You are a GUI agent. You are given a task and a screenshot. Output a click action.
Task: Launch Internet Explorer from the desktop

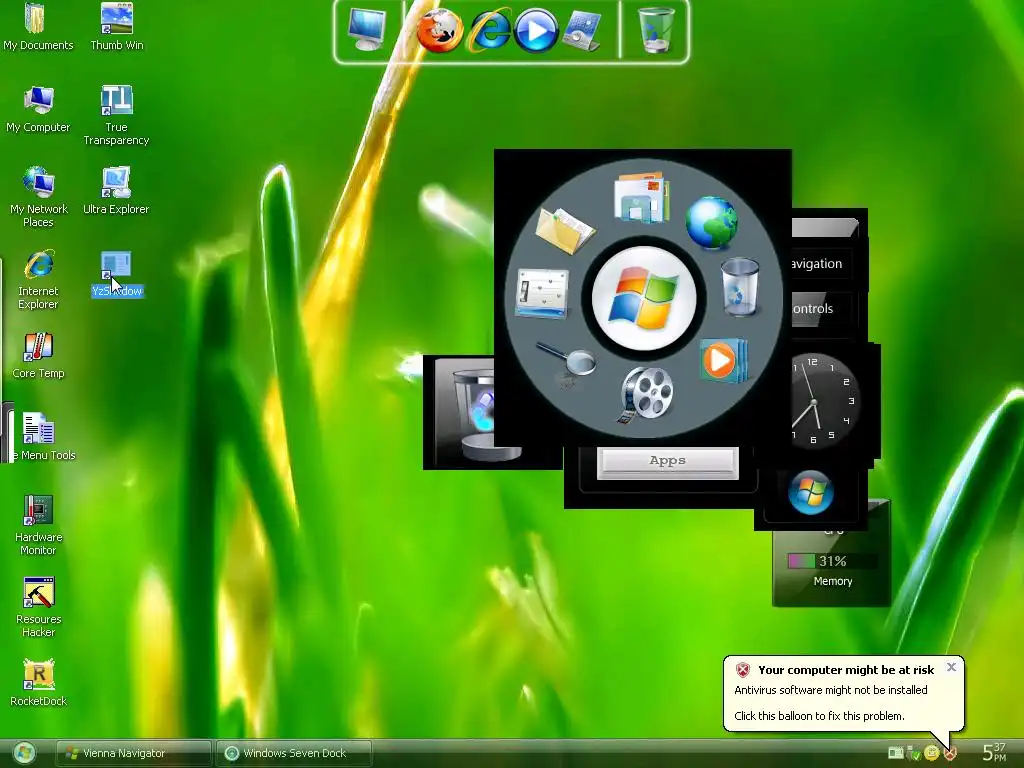point(39,280)
